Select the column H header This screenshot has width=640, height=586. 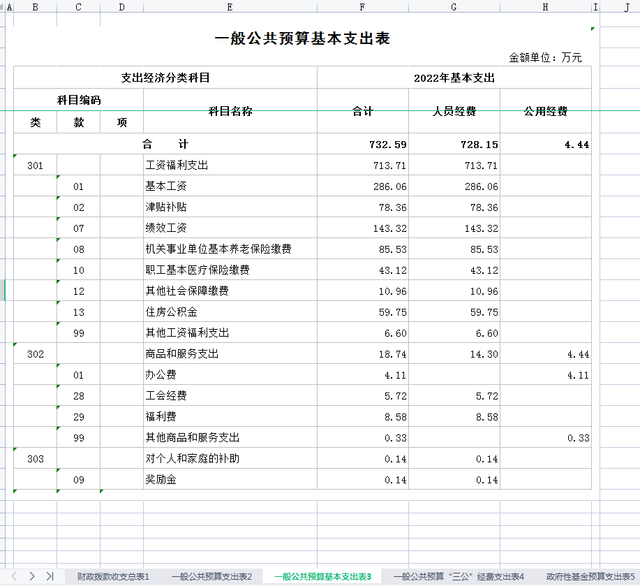pos(546,7)
